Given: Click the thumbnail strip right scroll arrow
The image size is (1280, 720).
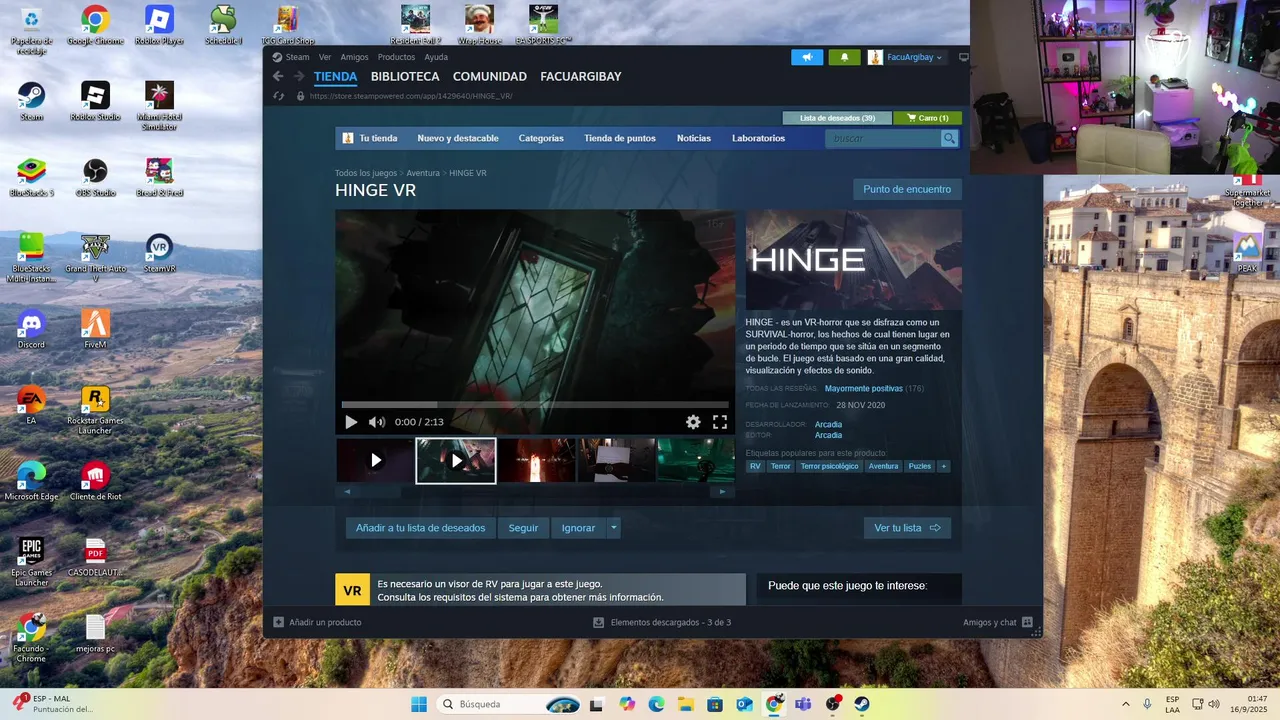Looking at the screenshot, I should click(x=722, y=492).
